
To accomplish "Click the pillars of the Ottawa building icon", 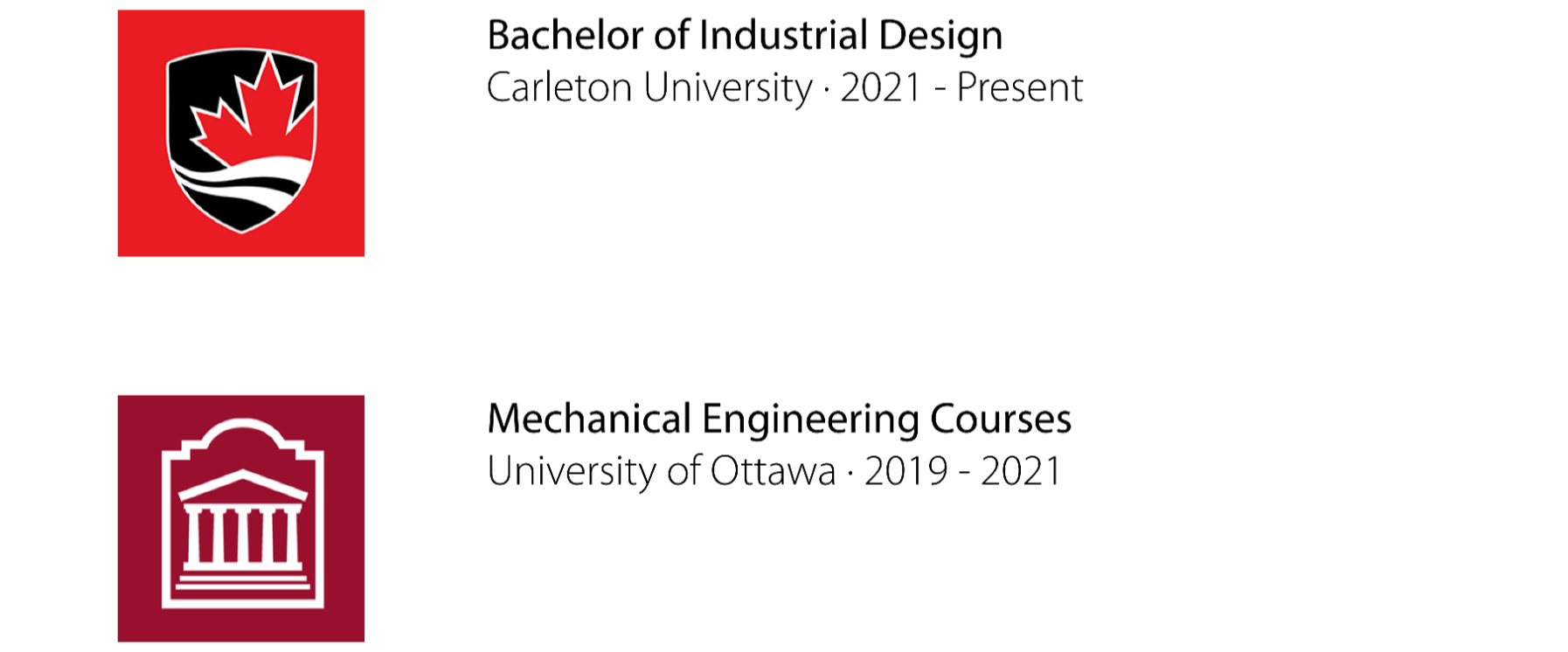I will pyautogui.click(x=243, y=535).
